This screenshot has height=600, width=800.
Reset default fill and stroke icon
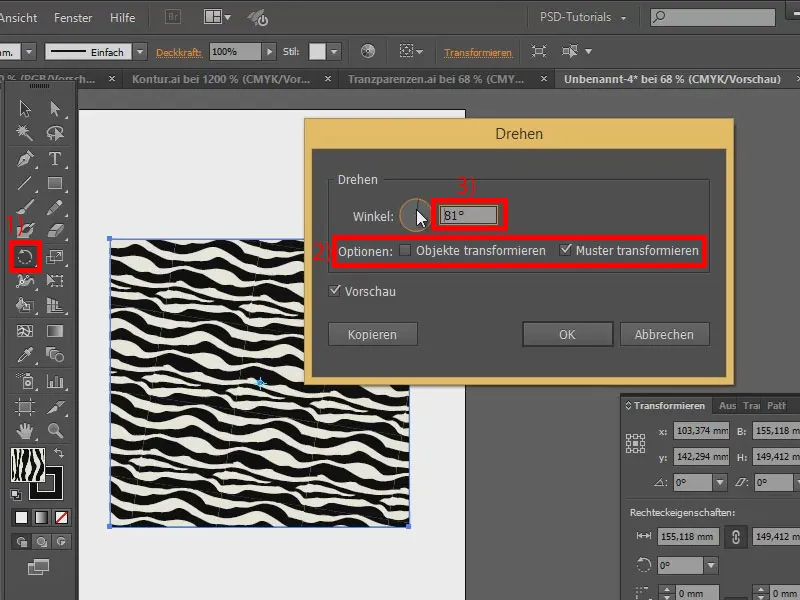16,494
